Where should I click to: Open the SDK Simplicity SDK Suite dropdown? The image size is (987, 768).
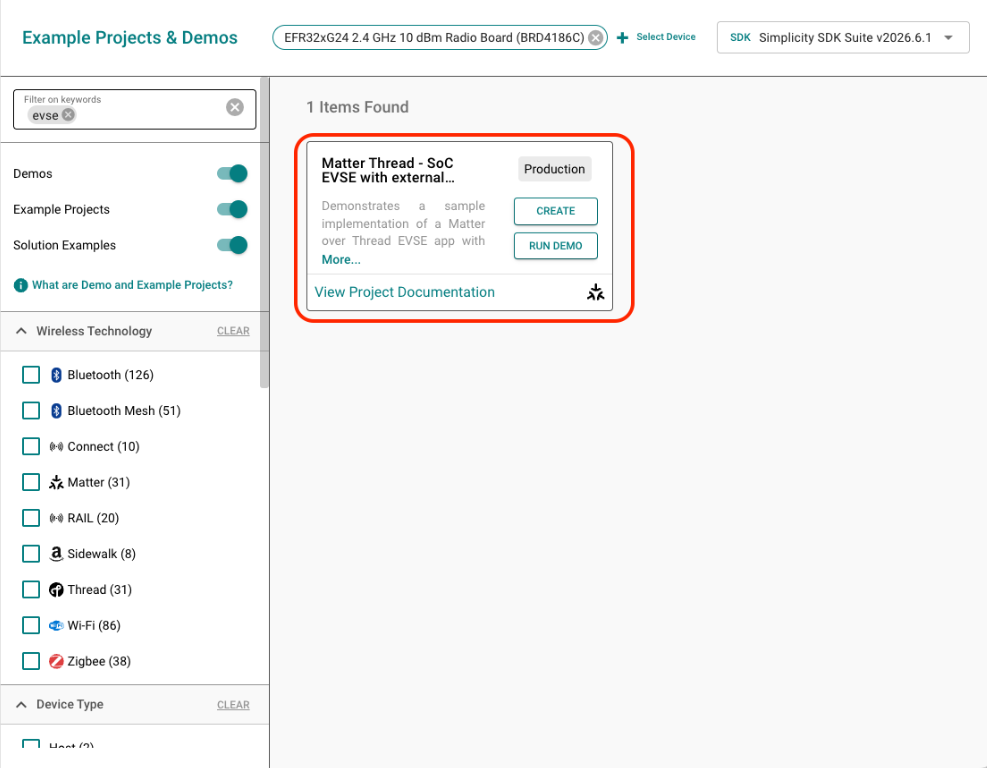pos(843,38)
